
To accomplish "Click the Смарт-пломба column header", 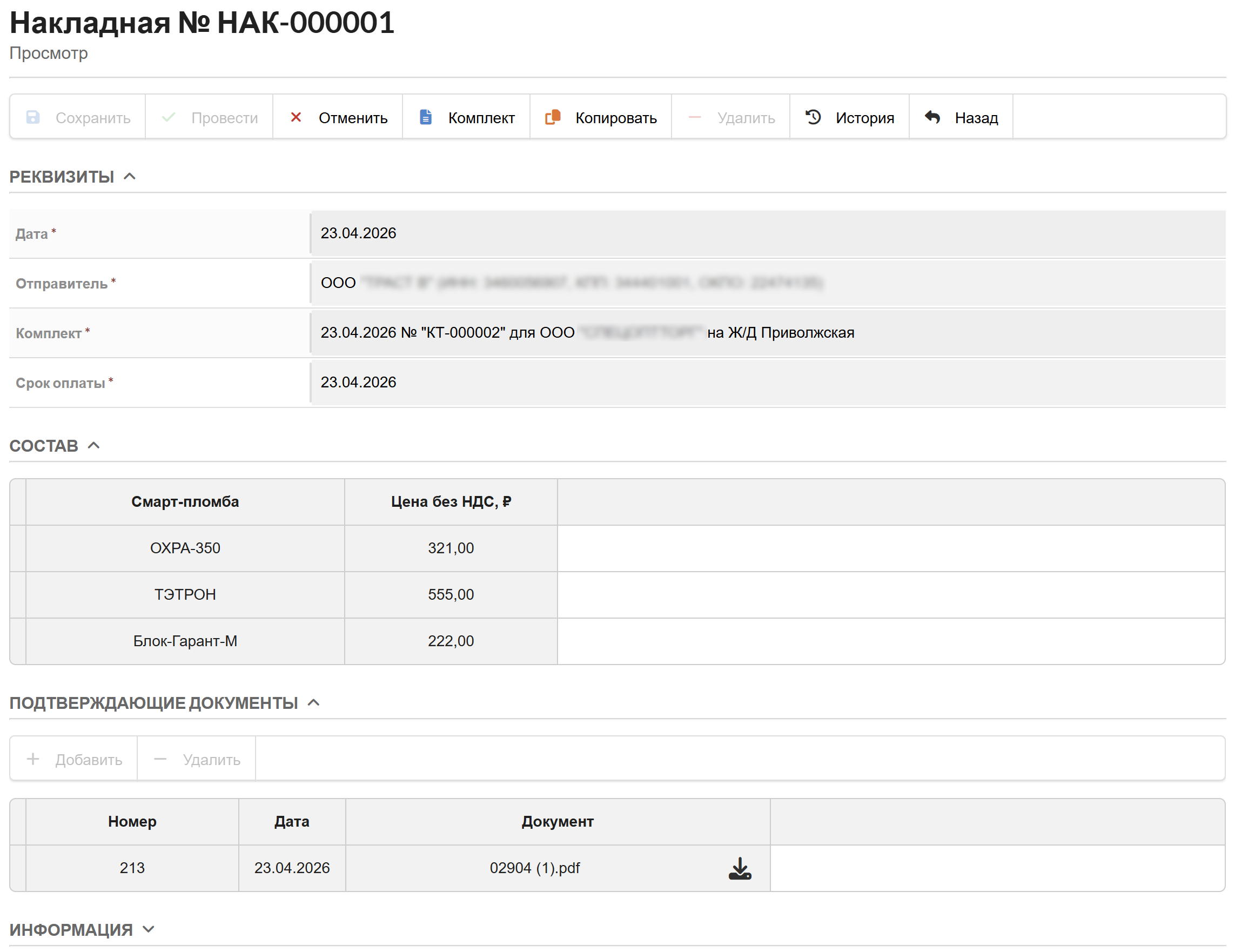I will point(185,502).
